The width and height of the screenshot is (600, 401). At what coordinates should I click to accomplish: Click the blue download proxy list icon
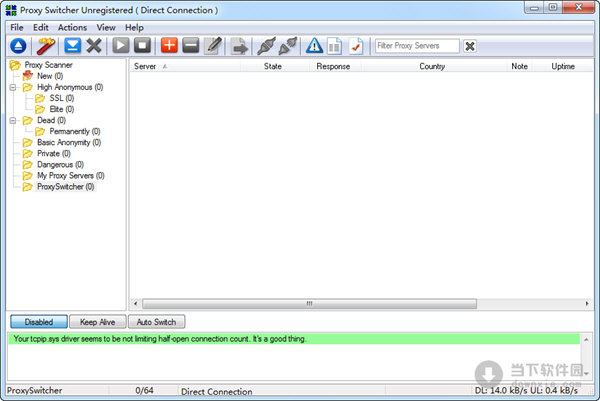pos(73,46)
